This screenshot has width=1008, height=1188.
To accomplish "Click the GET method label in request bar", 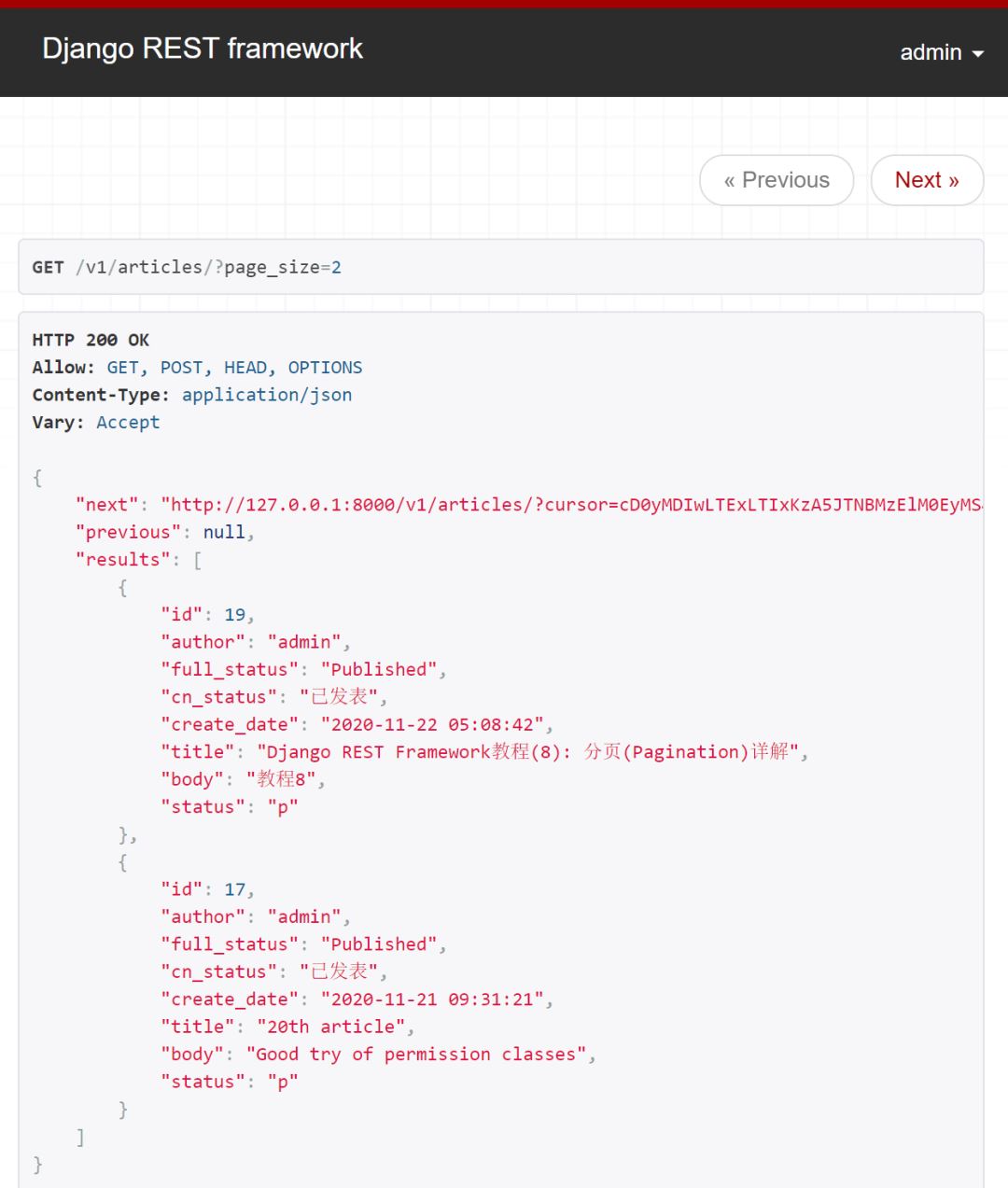I will (46, 267).
